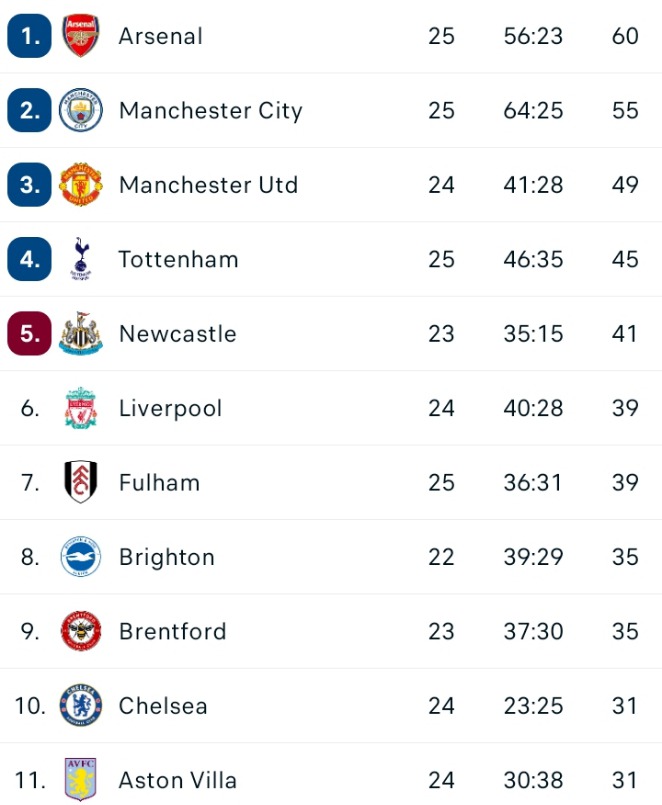Click the Liverpool club crest
This screenshot has height=805, width=662.
click(81, 408)
